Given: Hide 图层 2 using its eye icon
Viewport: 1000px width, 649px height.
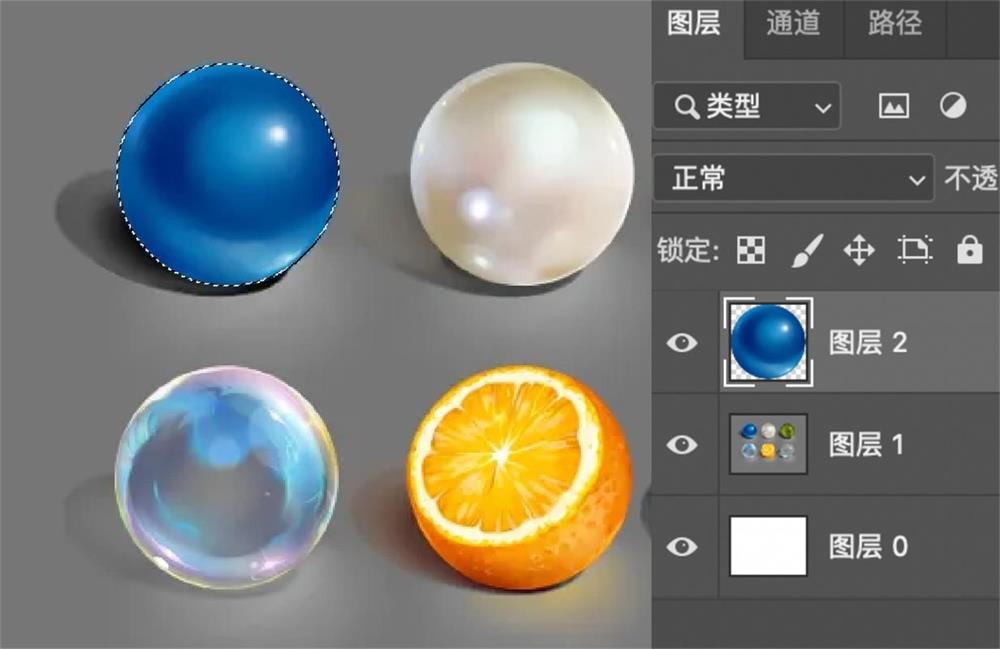Looking at the screenshot, I should [682, 343].
